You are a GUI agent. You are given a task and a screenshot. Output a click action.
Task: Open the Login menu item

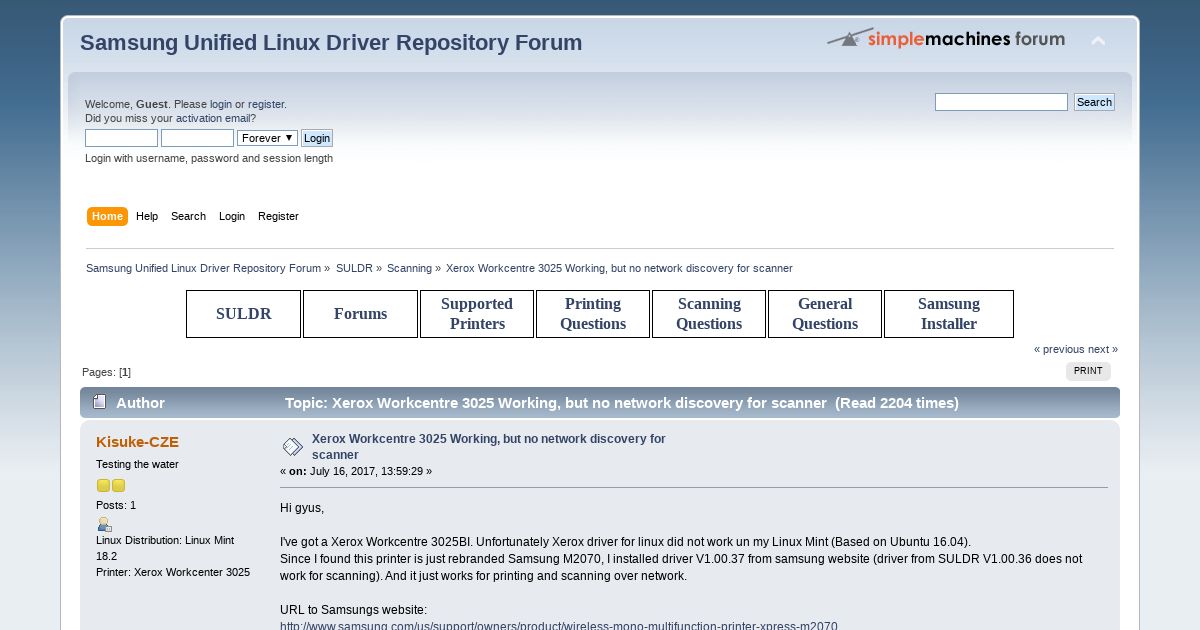tap(232, 216)
